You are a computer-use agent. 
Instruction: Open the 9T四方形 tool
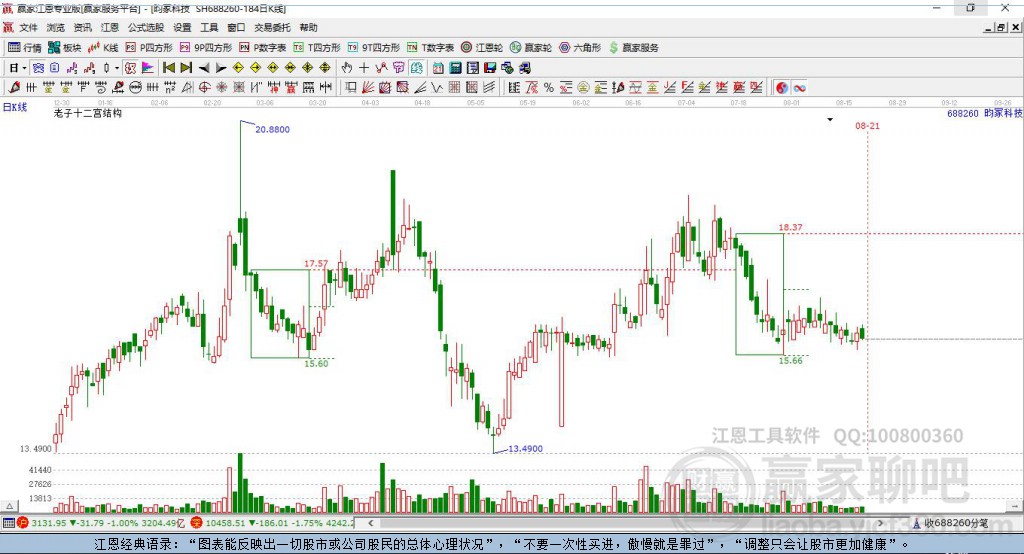coord(374,48)
